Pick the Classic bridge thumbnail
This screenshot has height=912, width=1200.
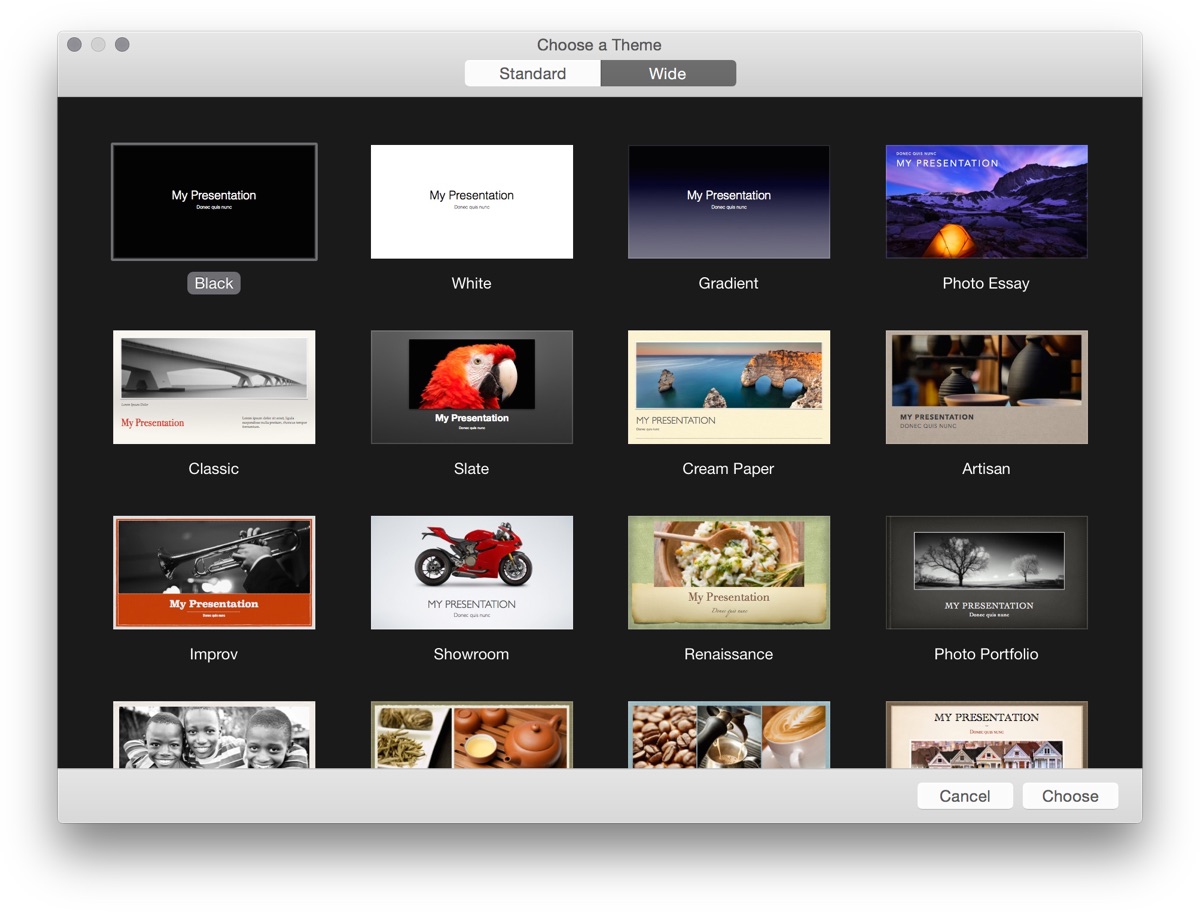(x=214, y=387)
